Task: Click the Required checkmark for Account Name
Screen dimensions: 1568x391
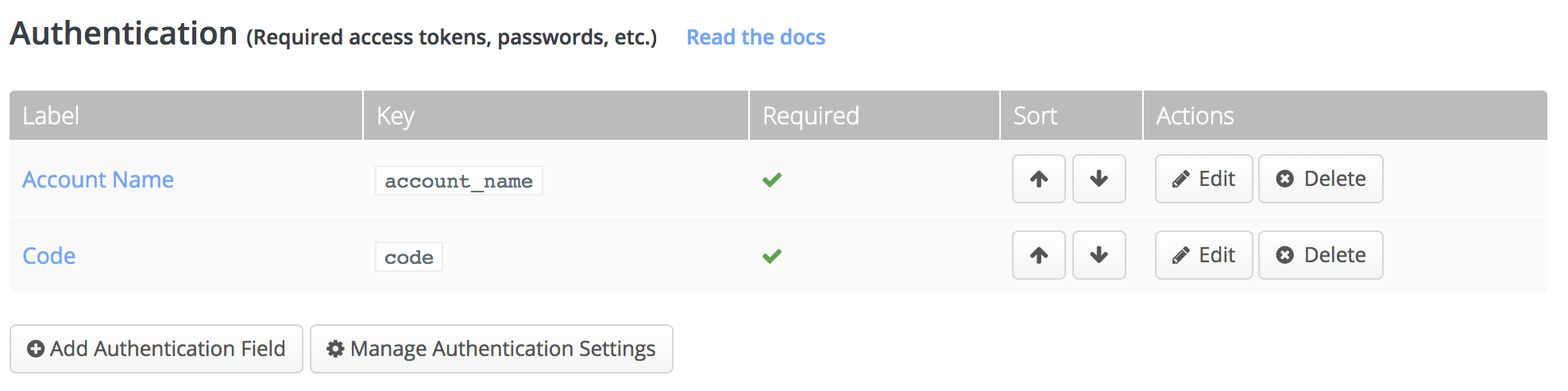Action: click(772, 180)
